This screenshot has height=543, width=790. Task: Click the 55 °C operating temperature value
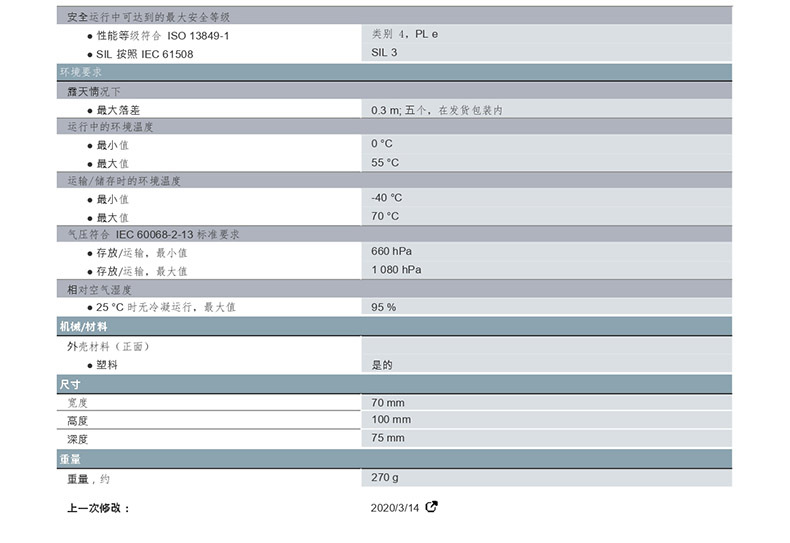coord(385,162)
